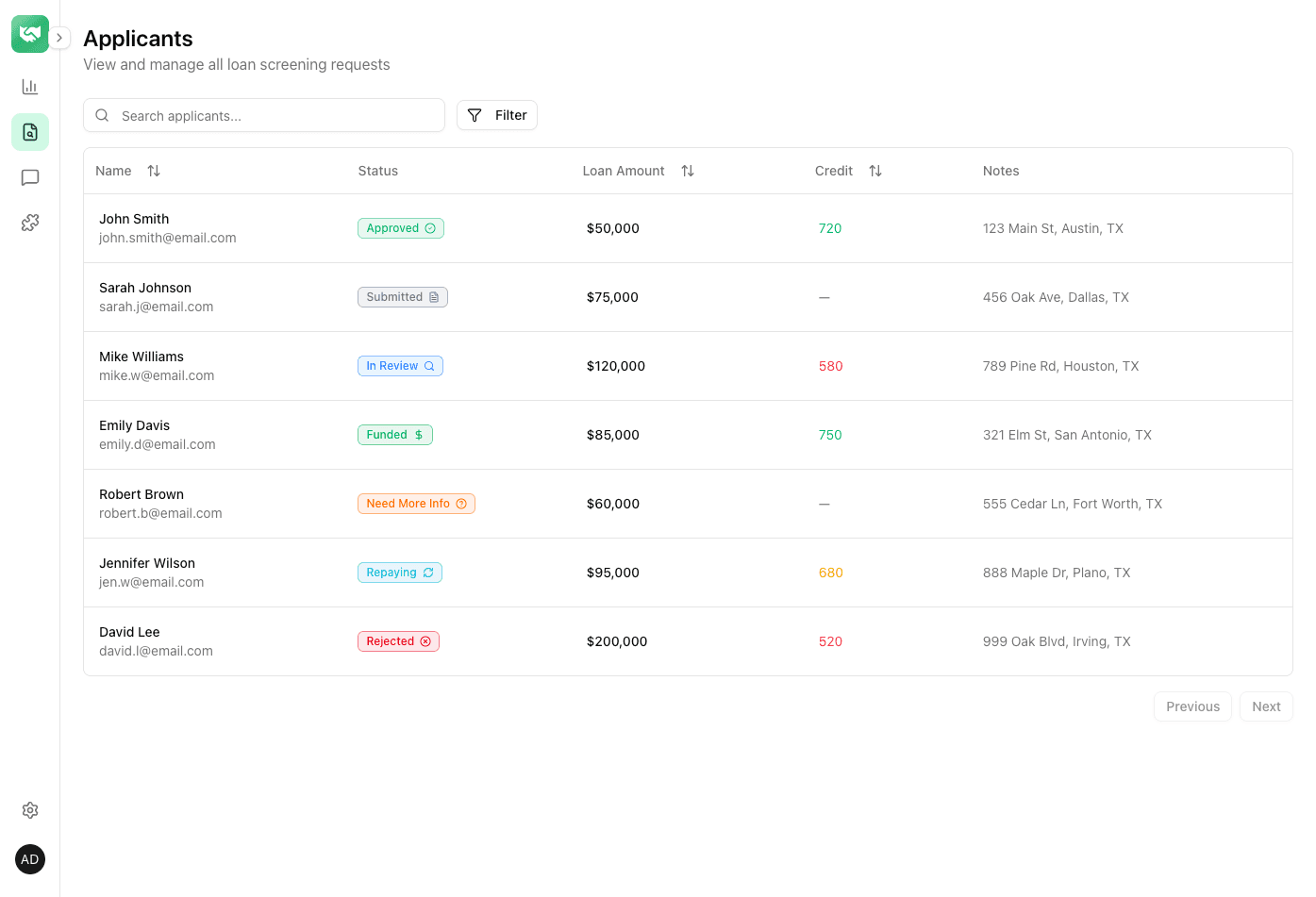Focus the Search applicants input field
Screen dimensions: 1316x897
pyautogui.click(x=264, y=115)
